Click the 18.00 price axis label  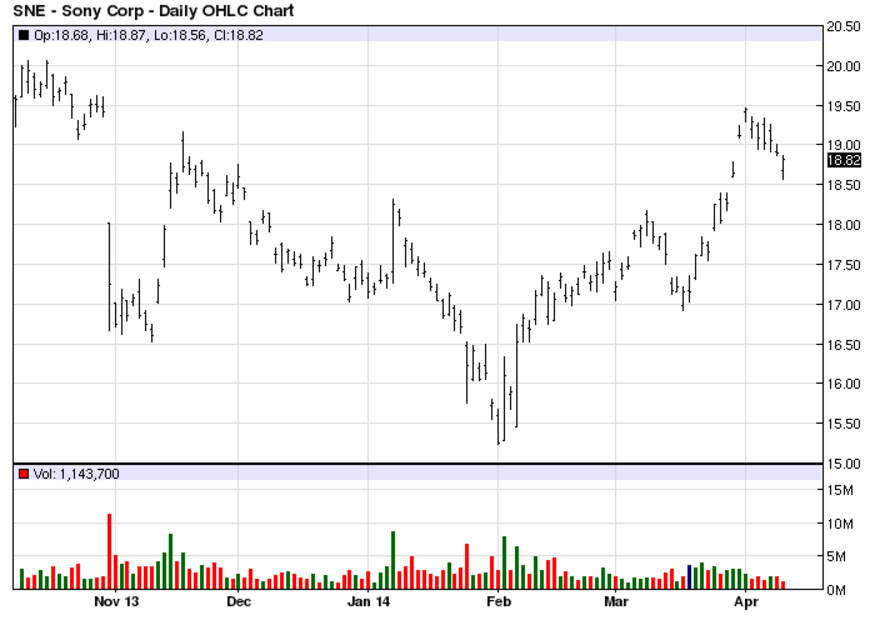point(844,225)
